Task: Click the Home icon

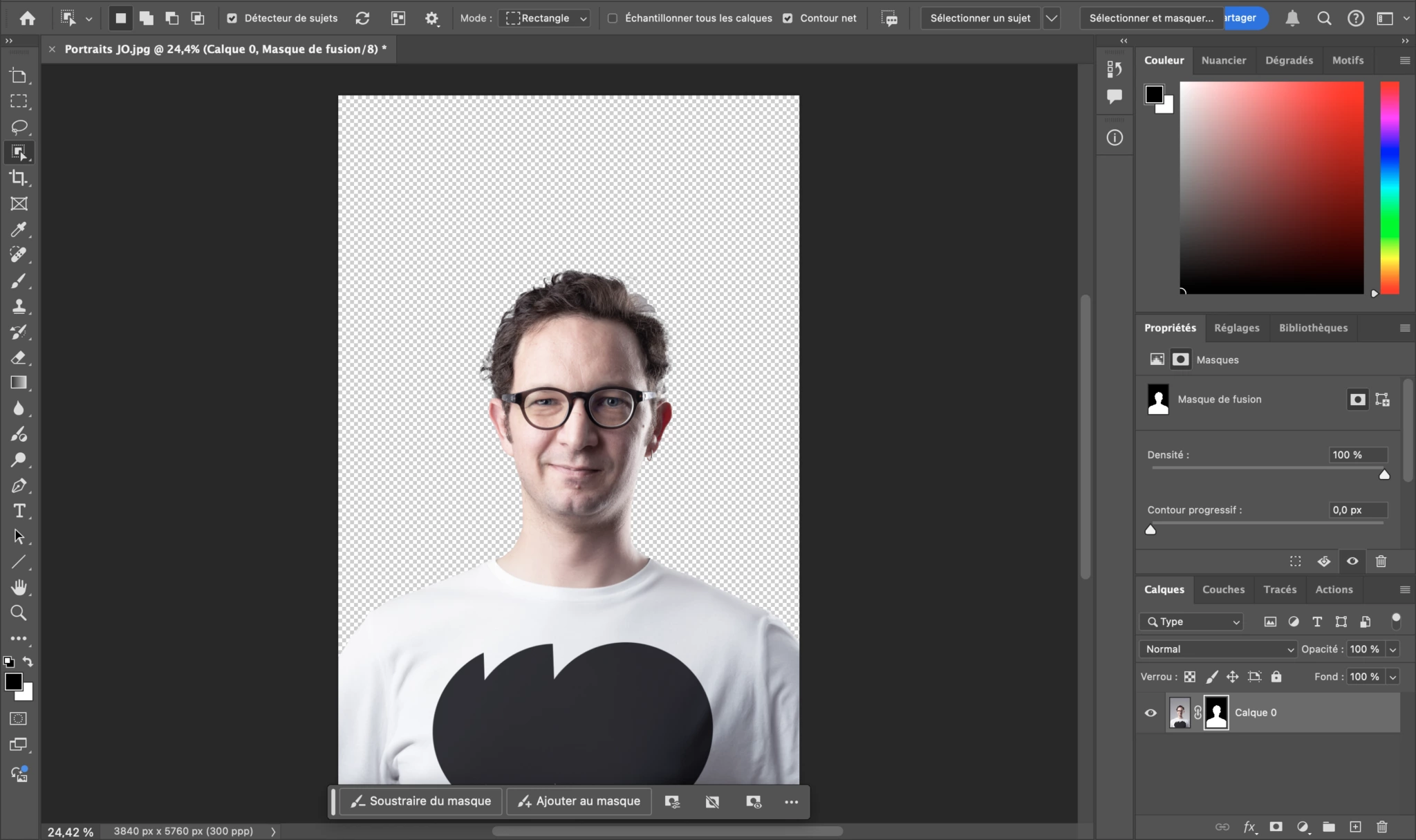Action: tap(28, 18)
